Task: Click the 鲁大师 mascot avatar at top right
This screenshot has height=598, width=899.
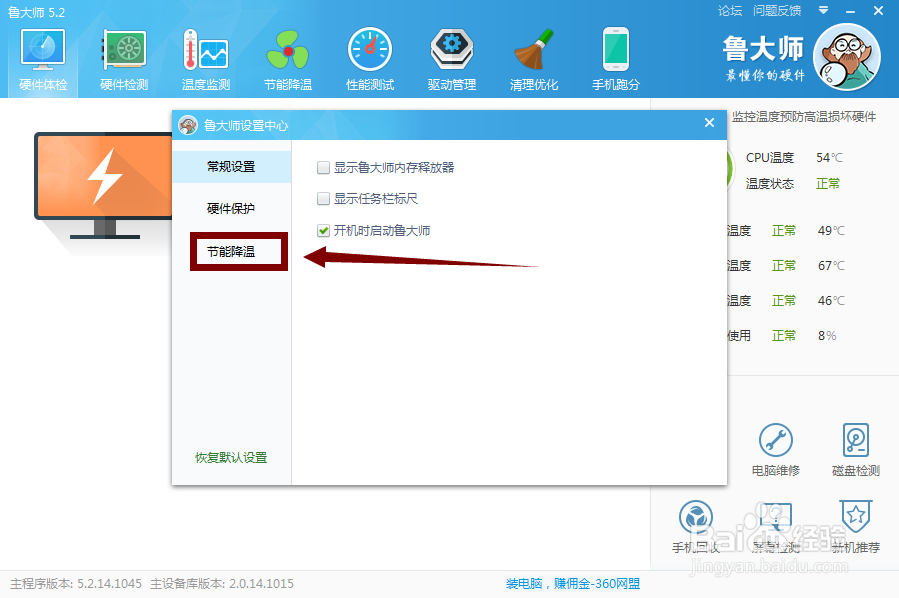Action: [x=847, y=57]
